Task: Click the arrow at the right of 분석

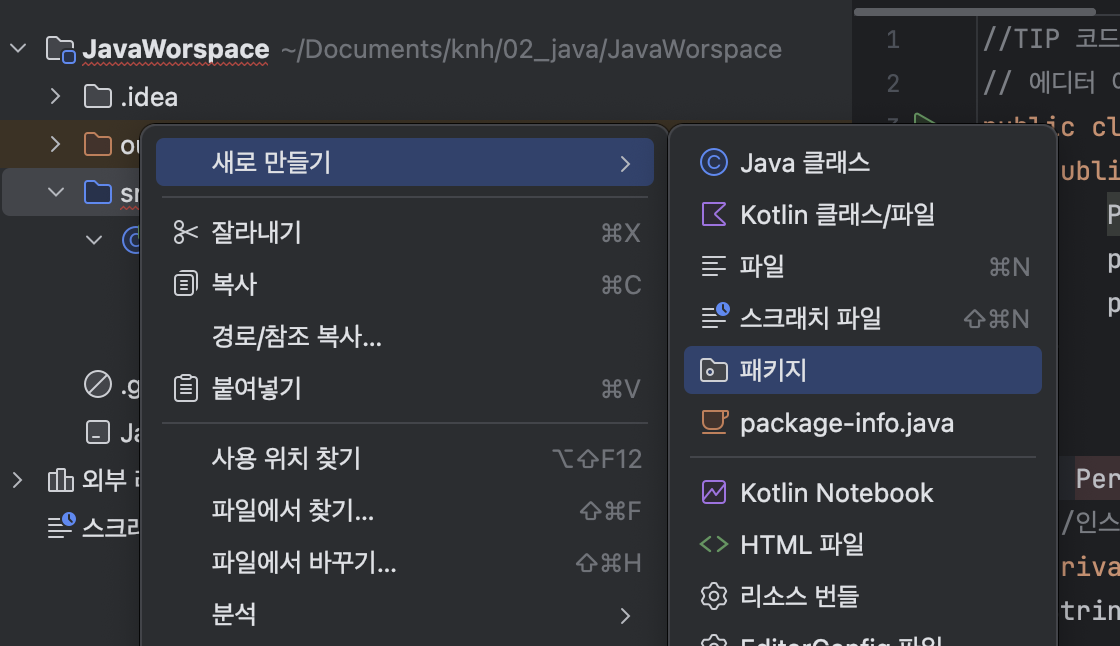Action: 625,615
